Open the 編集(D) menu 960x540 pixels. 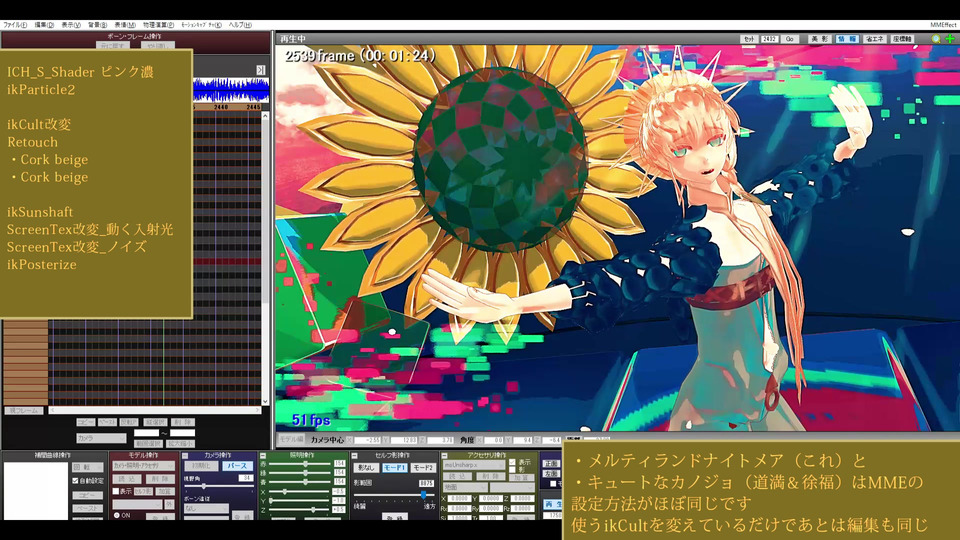(44, 25)
